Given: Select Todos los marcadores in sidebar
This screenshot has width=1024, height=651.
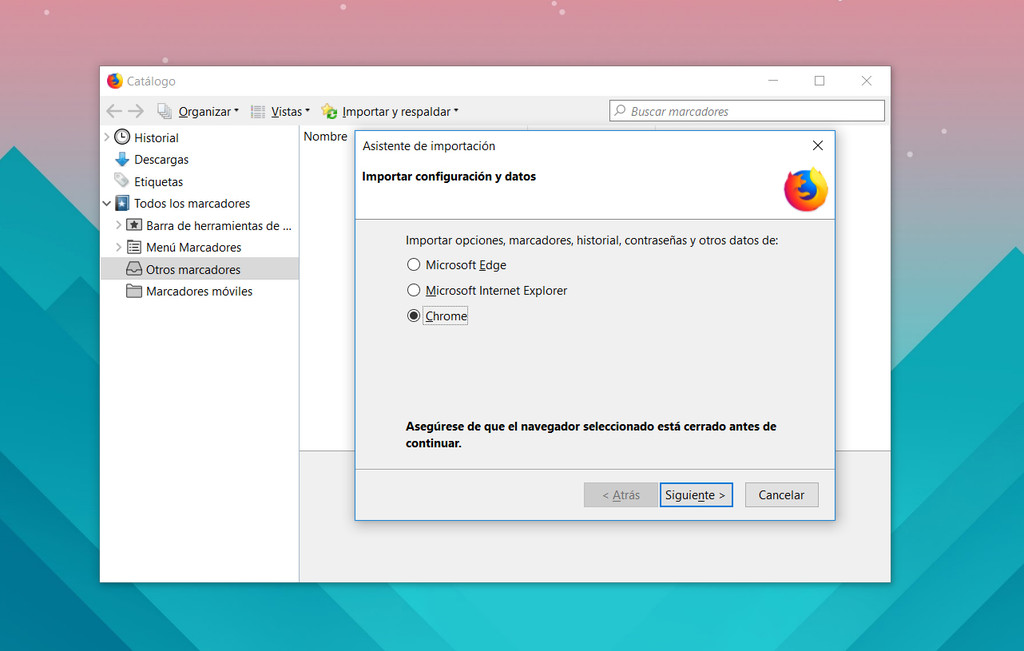Looking at the screenshot, I should 192,203.
